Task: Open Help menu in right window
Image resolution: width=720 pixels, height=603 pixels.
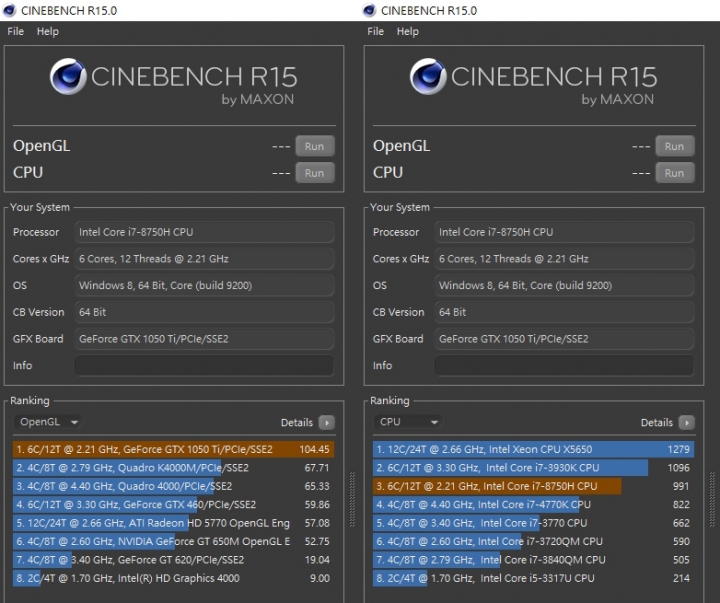Action: click(408, 31)
